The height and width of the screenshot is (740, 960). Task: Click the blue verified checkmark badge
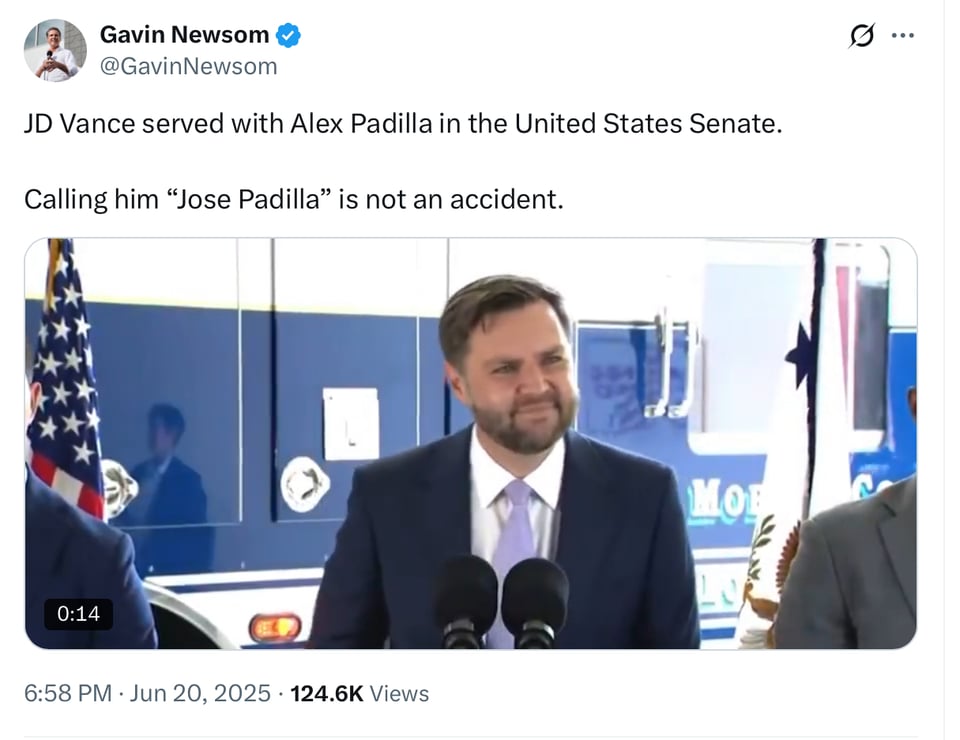click(x=289, y=35)
